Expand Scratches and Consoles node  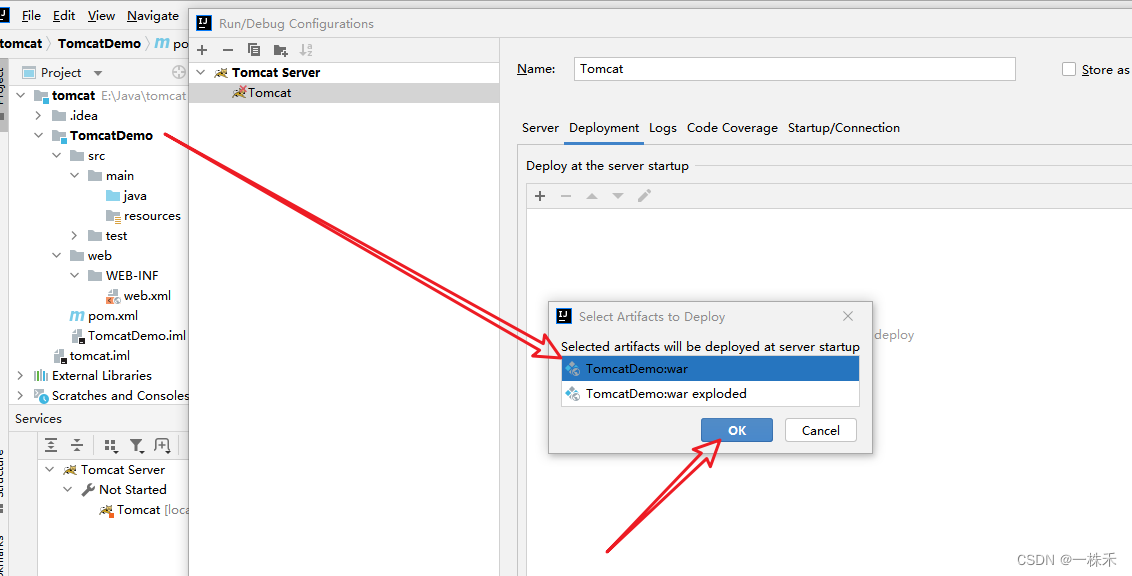click(20, 396)
